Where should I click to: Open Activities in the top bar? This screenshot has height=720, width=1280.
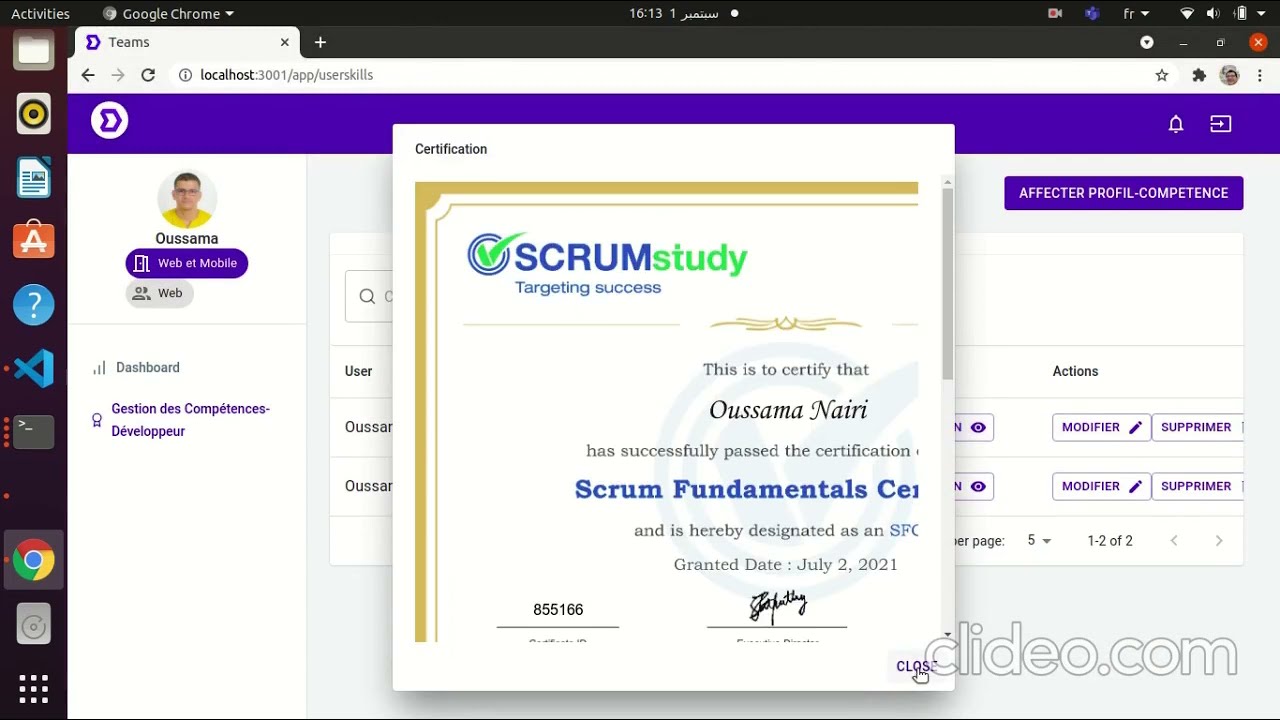point(40,14)
